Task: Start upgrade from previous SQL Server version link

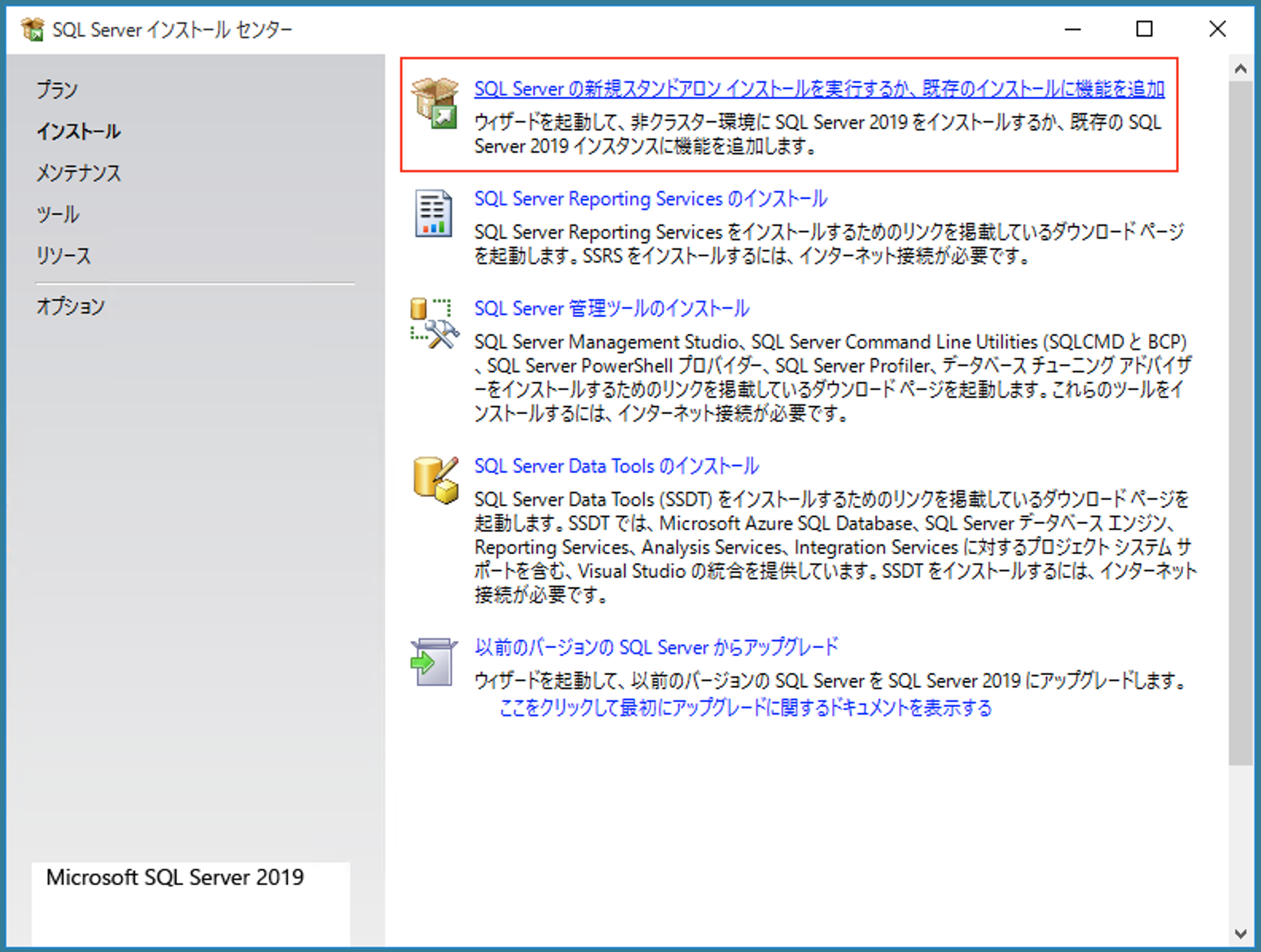Action: tap(656, 647)
